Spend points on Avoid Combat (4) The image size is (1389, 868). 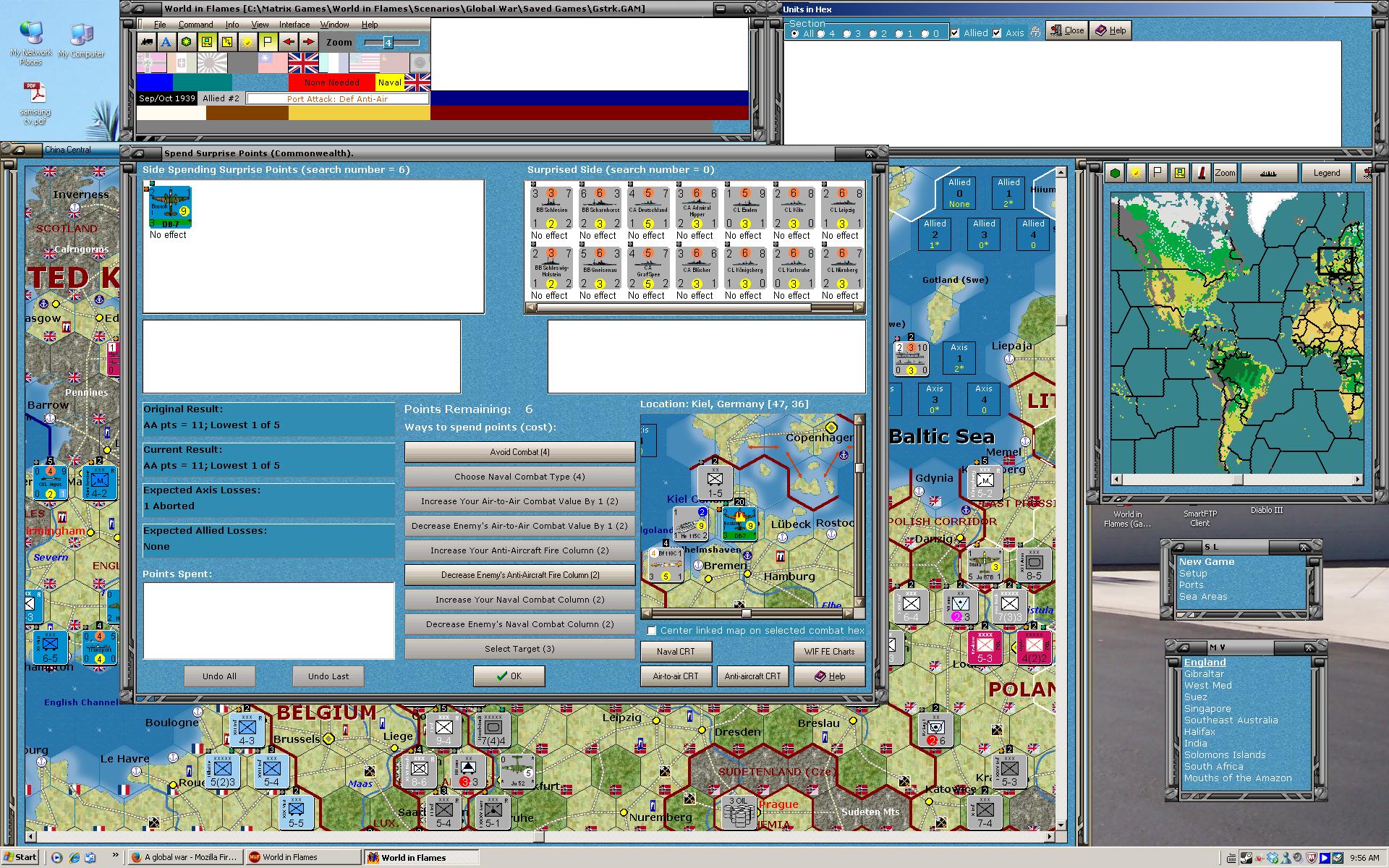coord(519,452)
